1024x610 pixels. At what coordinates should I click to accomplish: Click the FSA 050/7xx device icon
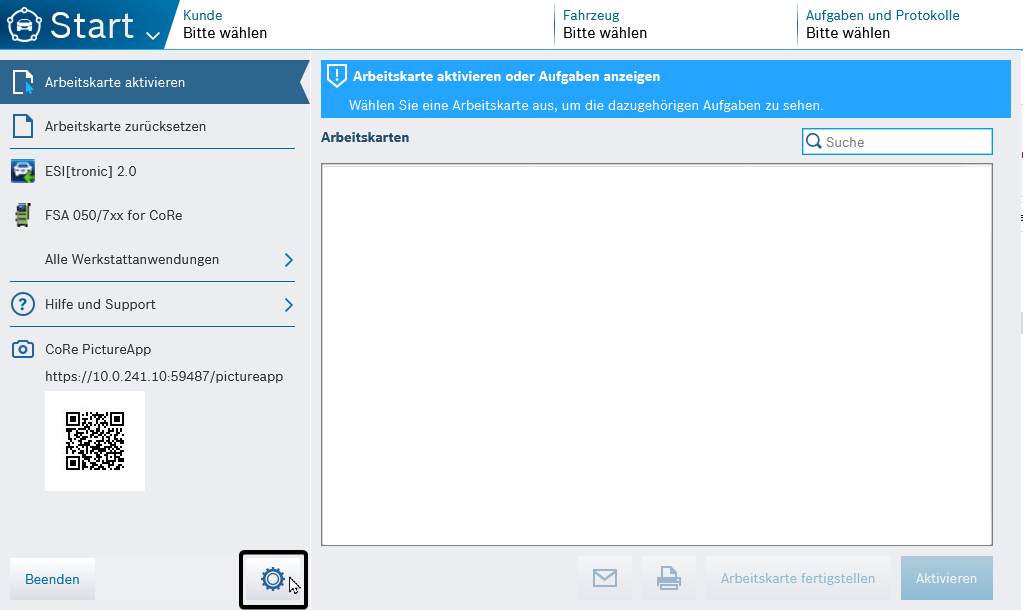click(x=23, y=215)
